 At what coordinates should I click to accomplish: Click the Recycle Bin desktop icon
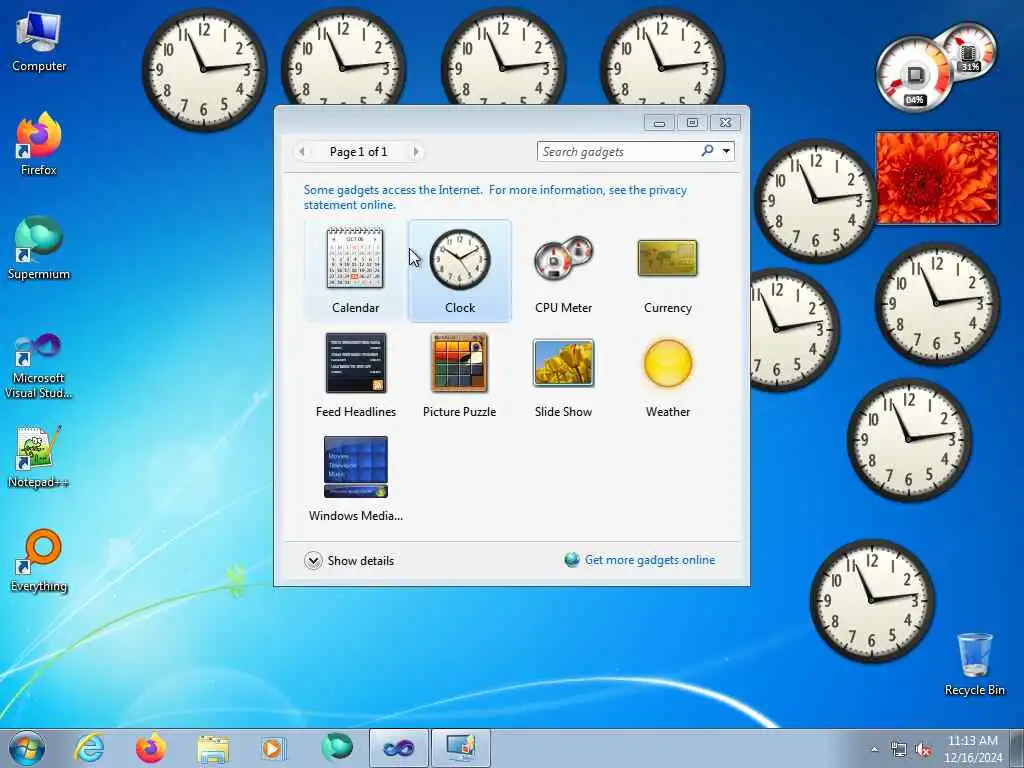[x=974, y=664]
